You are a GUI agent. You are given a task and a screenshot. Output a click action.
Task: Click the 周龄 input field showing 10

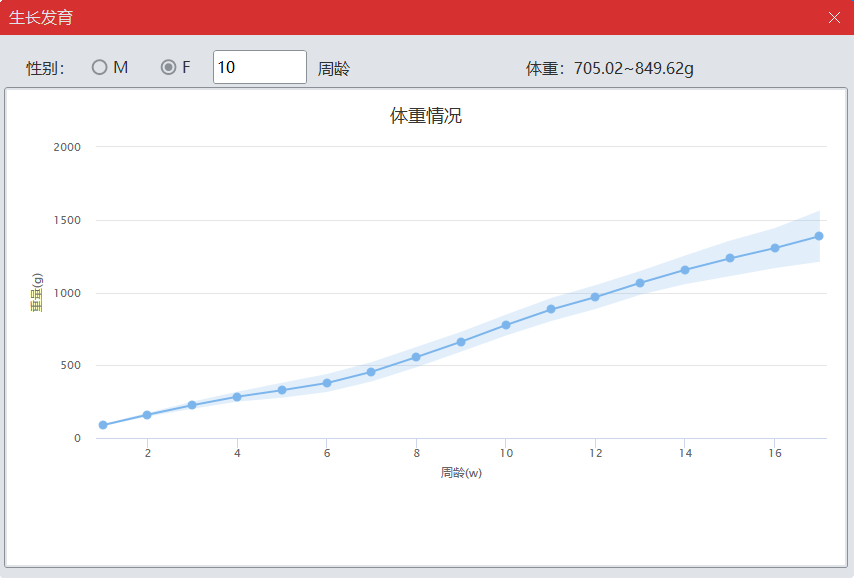[259, 67]
